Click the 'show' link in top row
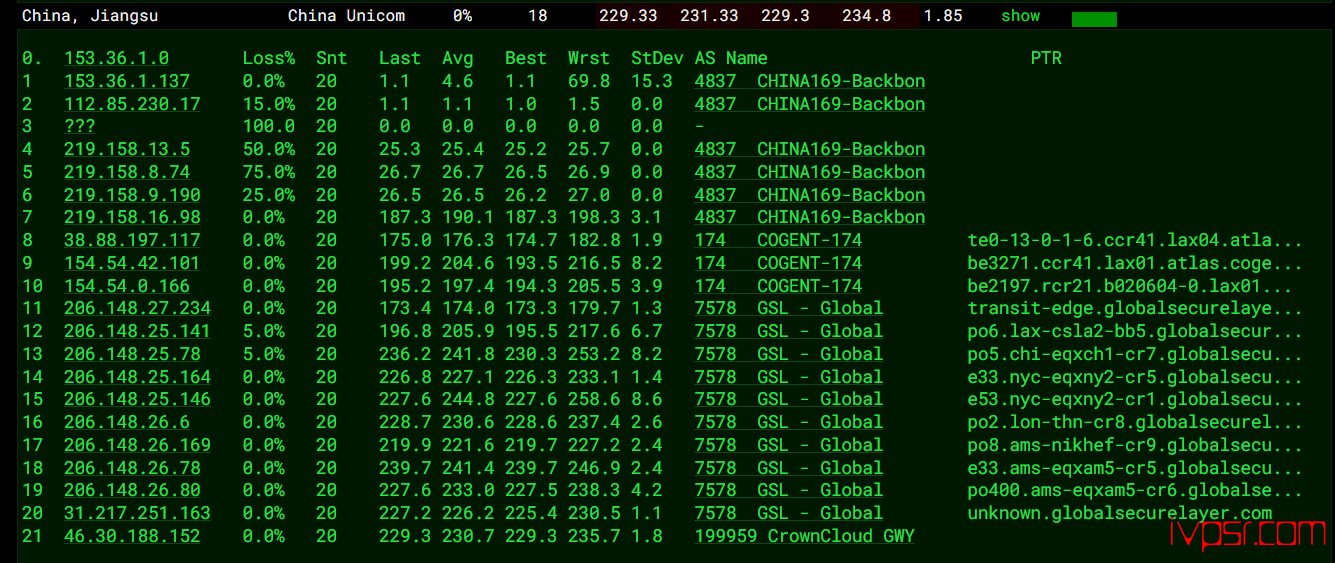The image size is (1335, 563). pos(1020,16)
